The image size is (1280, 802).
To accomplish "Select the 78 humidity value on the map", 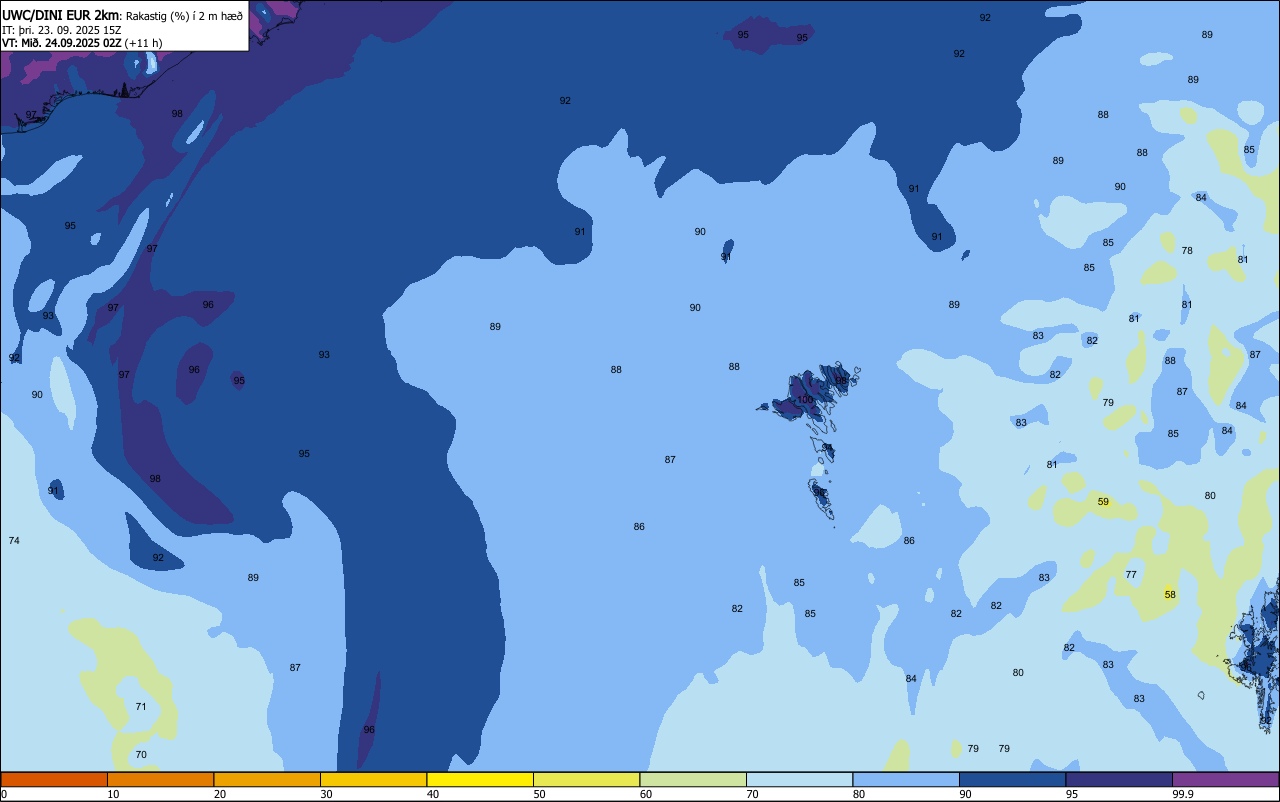I will [x=1187, y=251].
